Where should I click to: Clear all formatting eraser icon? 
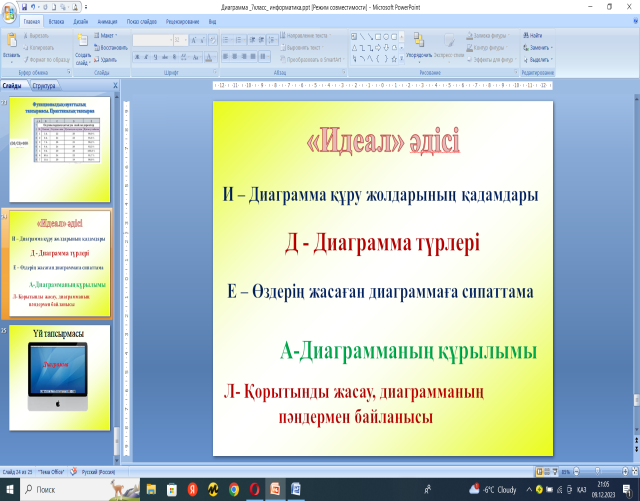point(213,40)
